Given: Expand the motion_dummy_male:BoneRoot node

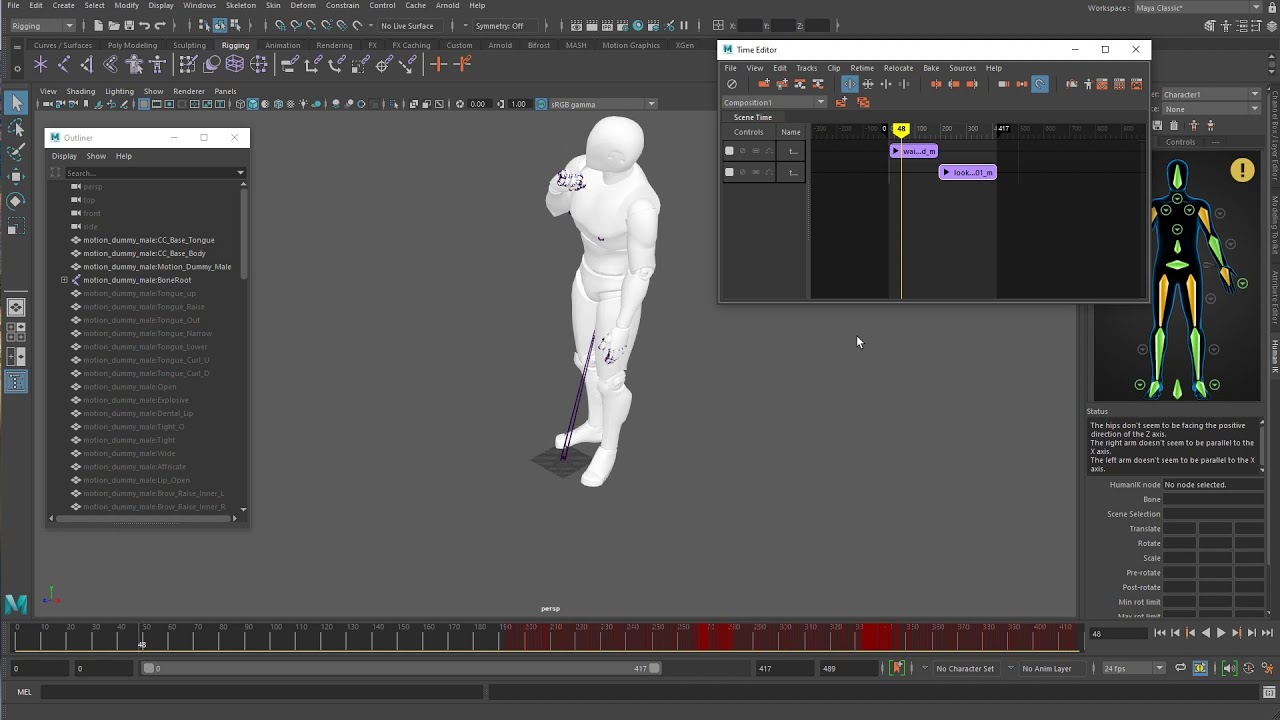Looking at the screenshot, I should coord(64,280).
